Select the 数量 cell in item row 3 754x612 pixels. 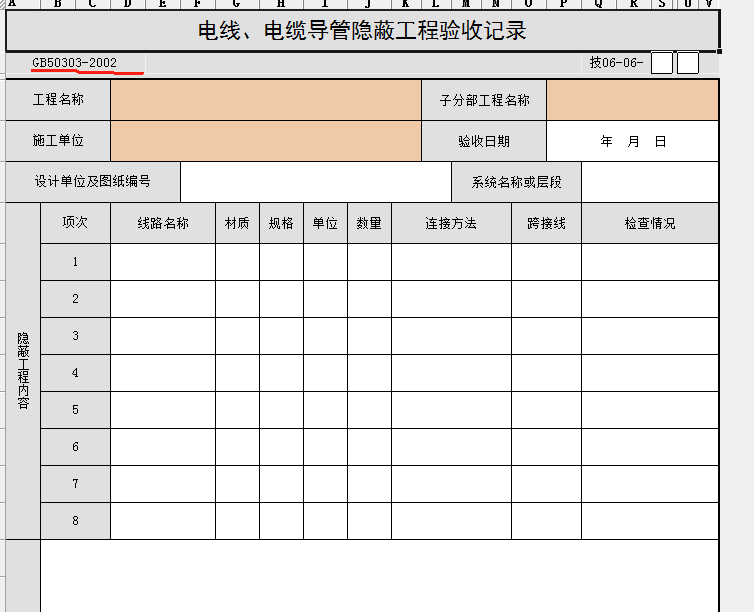pos(369,336)
